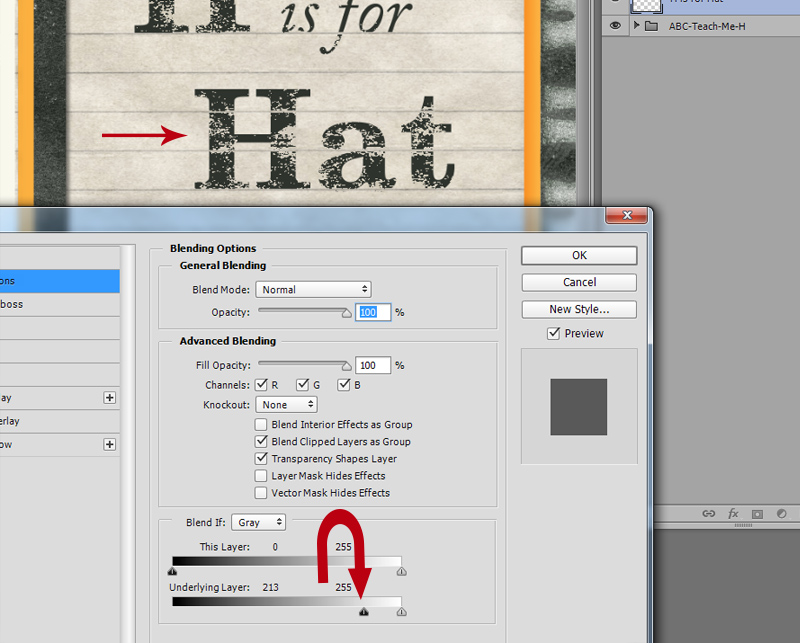The height and width of the screenshot is (643, 800).
Task: Click the New Style button
Action: click(579, 309)
